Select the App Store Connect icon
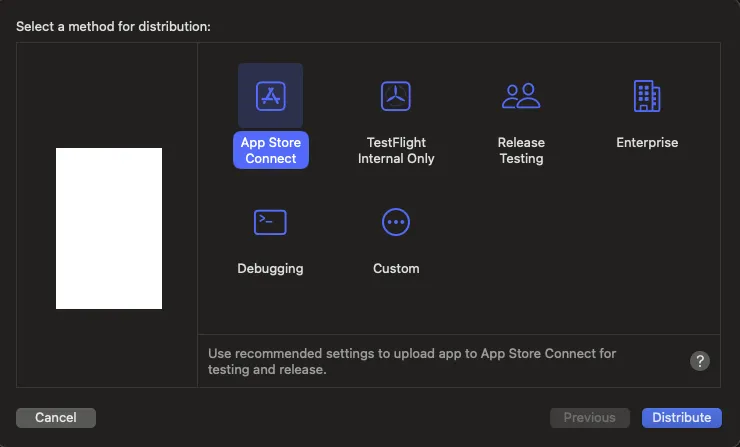 (270, 96)
